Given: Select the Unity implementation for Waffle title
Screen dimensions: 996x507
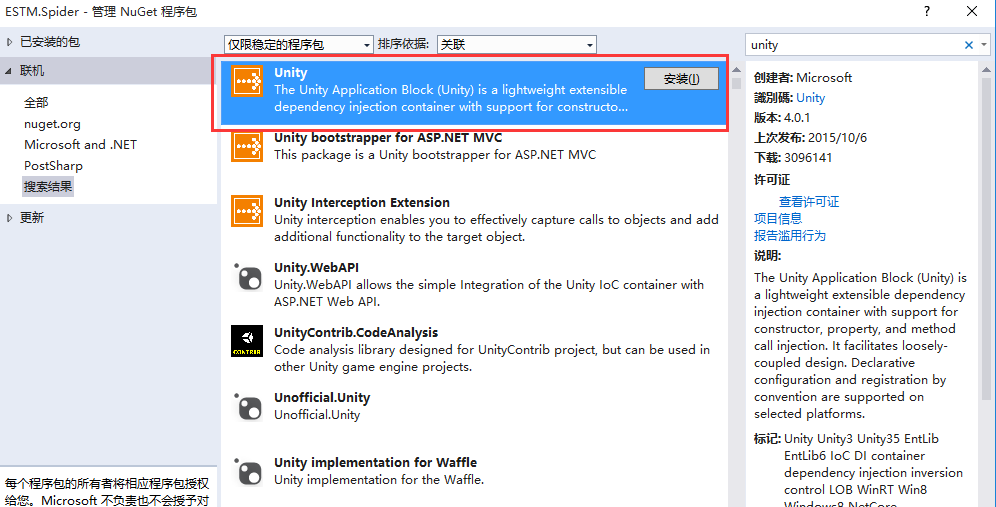Looking at the screenshot, I should tap(375, 463).
